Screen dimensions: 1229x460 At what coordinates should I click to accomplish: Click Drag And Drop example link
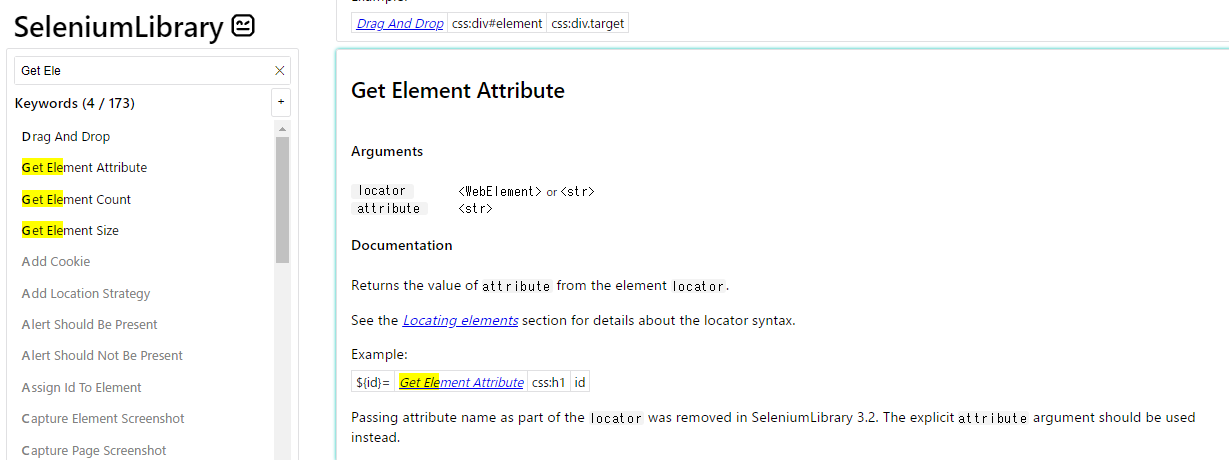pyautogui.click(x=400, y=23)
